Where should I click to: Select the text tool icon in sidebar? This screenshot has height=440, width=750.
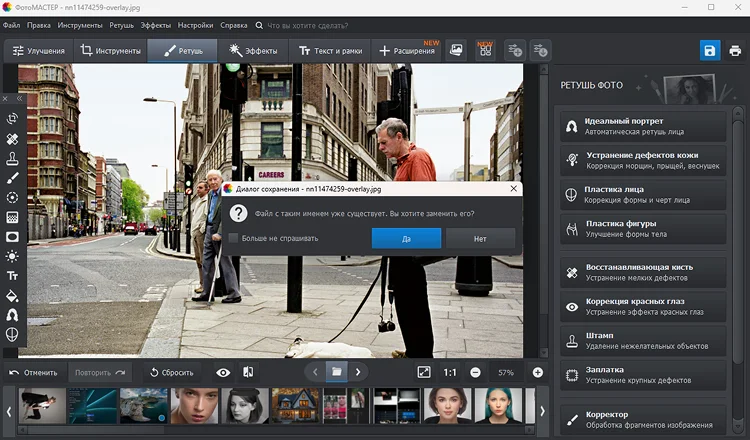12,276
